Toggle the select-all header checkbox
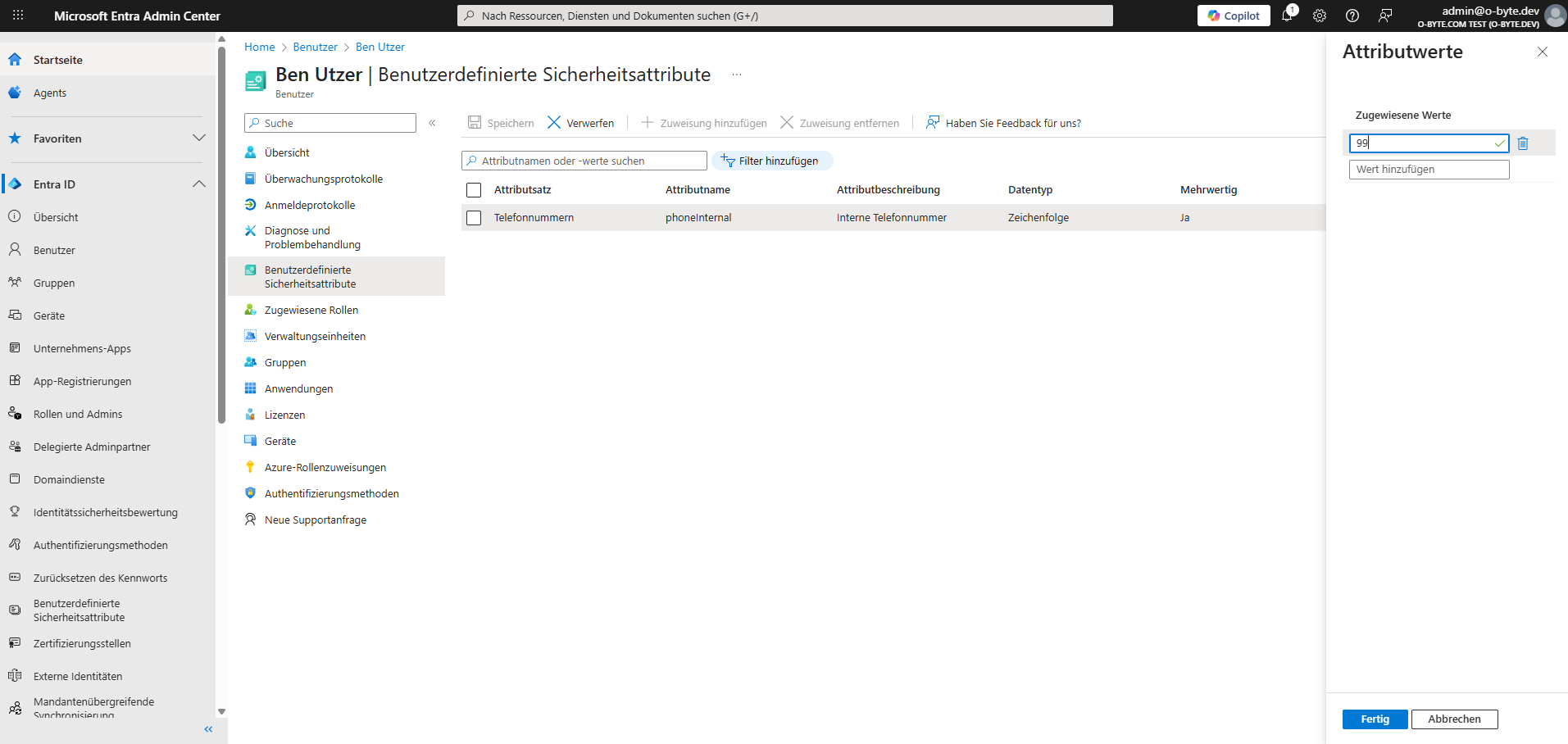Viewport: 1568px width, 744px height. coord(474,190)
